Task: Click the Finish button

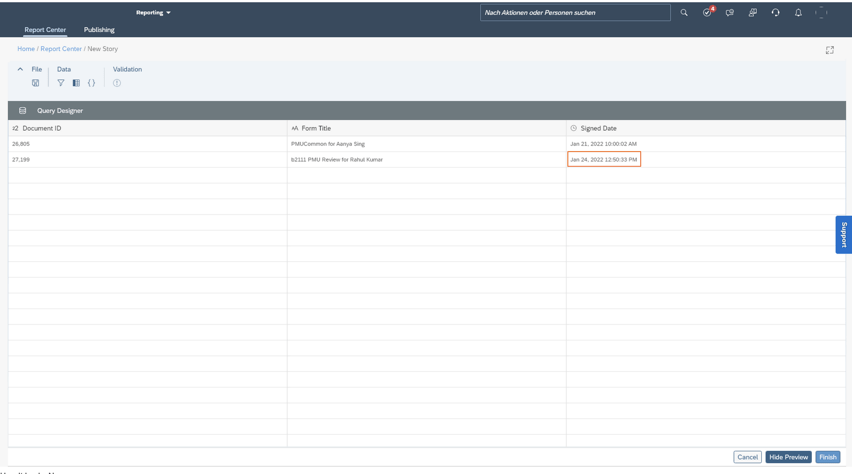Action: pyautogui.click(x=827, y=457)
